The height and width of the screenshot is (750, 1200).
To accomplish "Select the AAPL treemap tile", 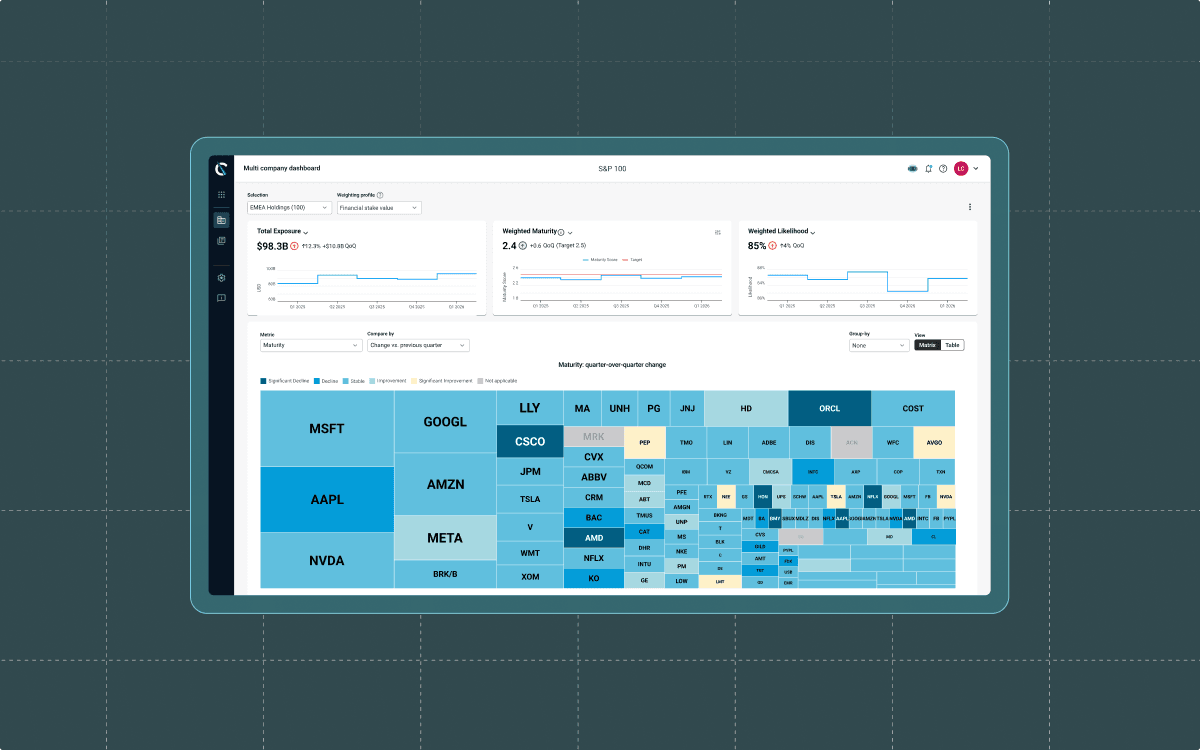I will coord(327,499).
